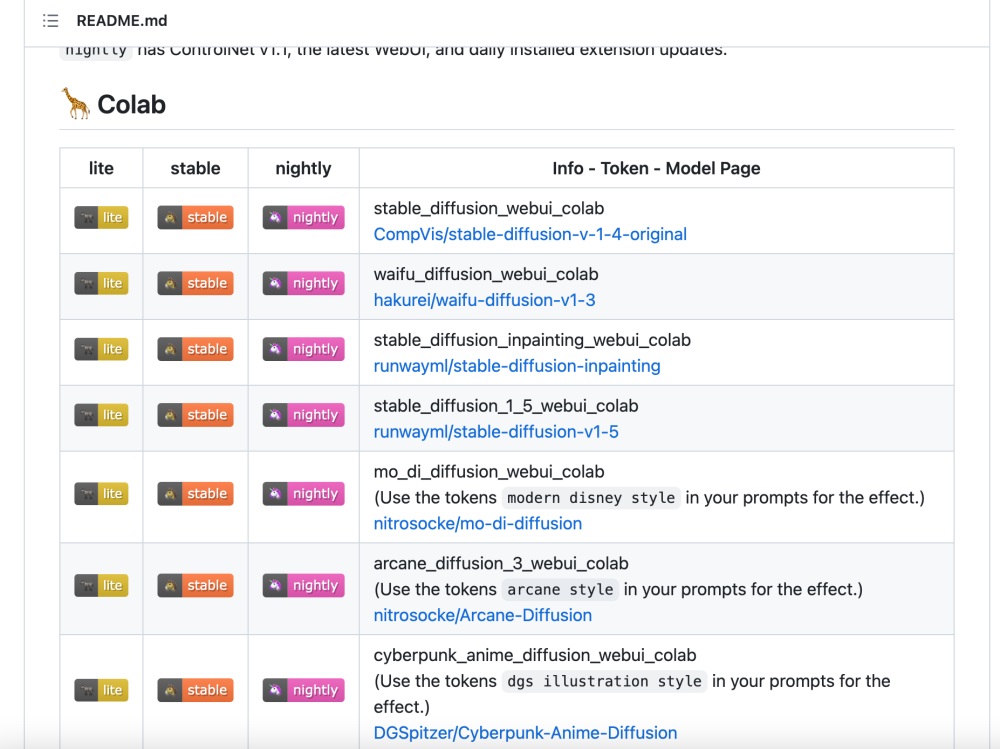Launch nightly badge in arcane_diffusion_3 row

point(303,586)
